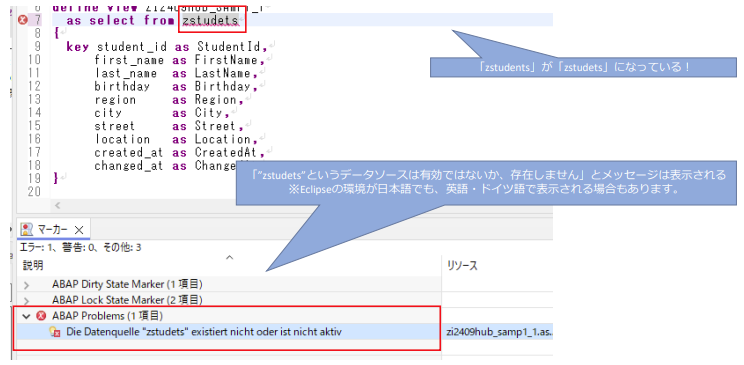744x365 pixels.
Task: Click the ABAP Problems row label
Action: pyautogui.click(x=108, y=316)
